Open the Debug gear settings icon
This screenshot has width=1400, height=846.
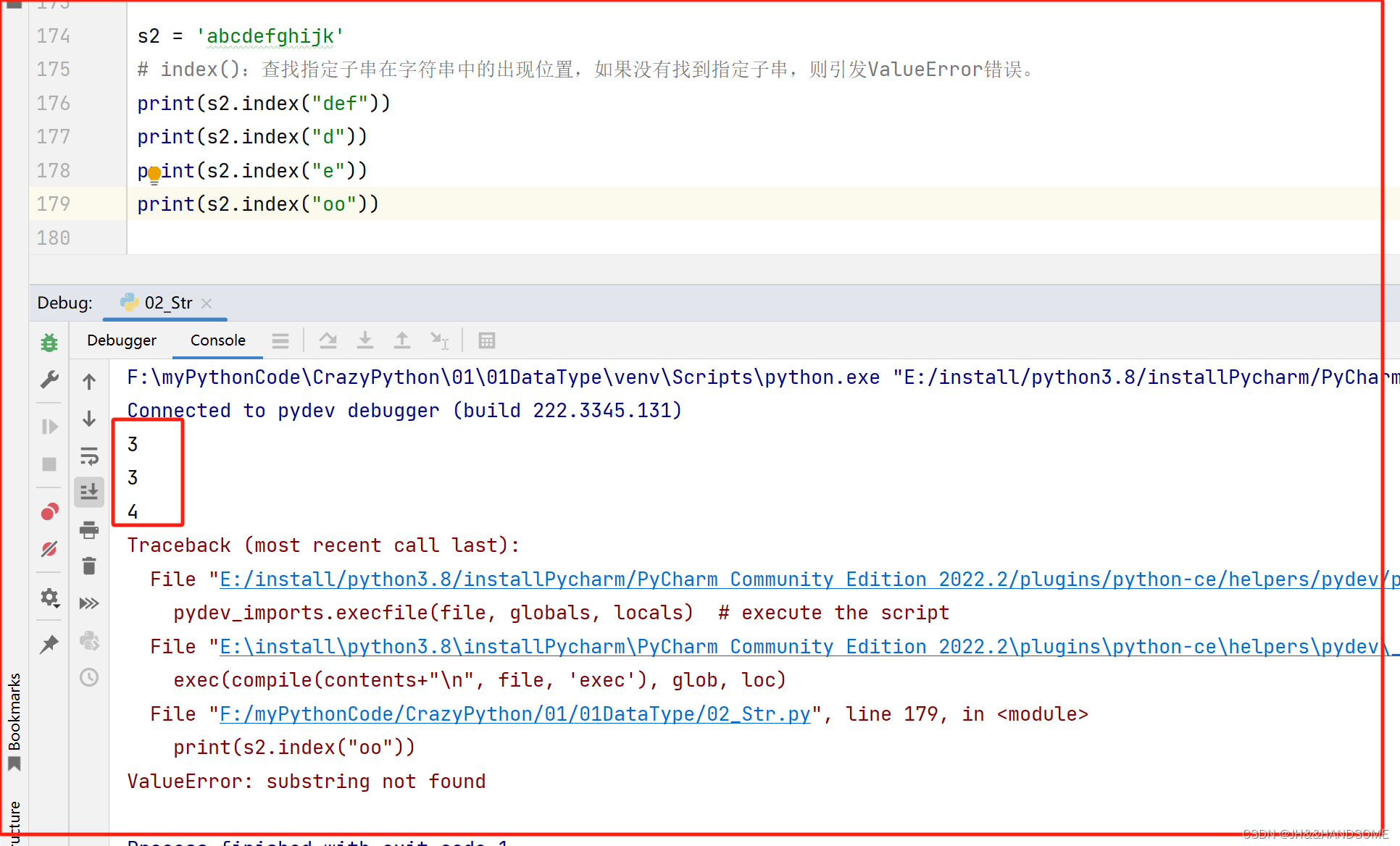tap(49, 598)
